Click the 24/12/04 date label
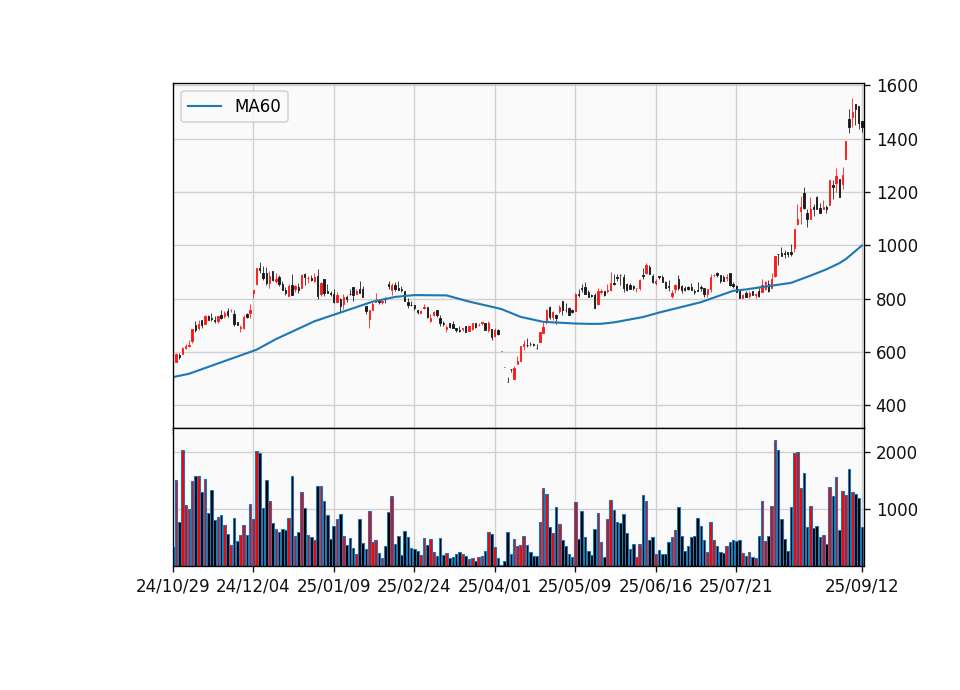Screen dimensions: 960x690 253,586
